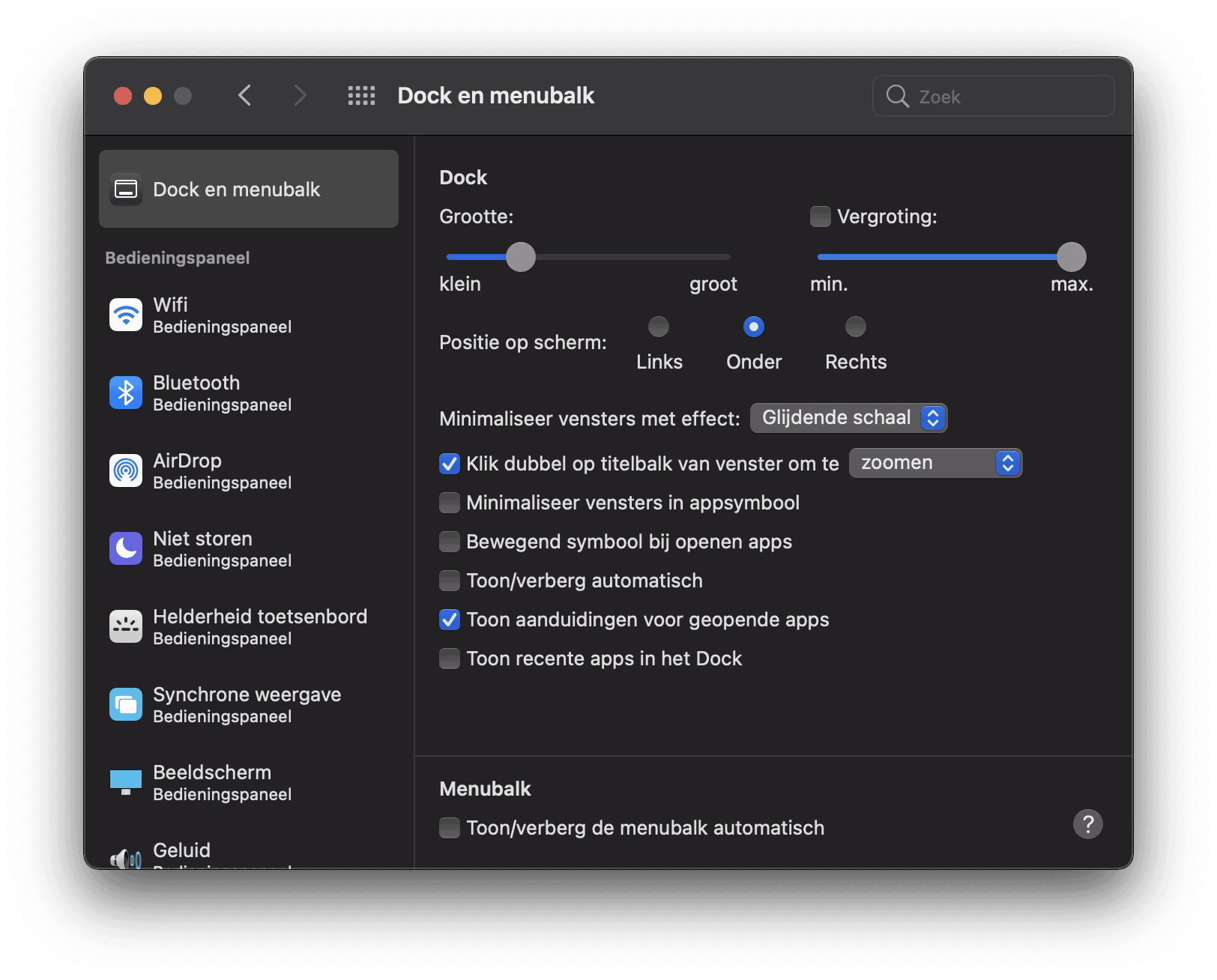Open the Glijdende schaal dropdown
1217x980 pixels.
[x=848, y=418]
